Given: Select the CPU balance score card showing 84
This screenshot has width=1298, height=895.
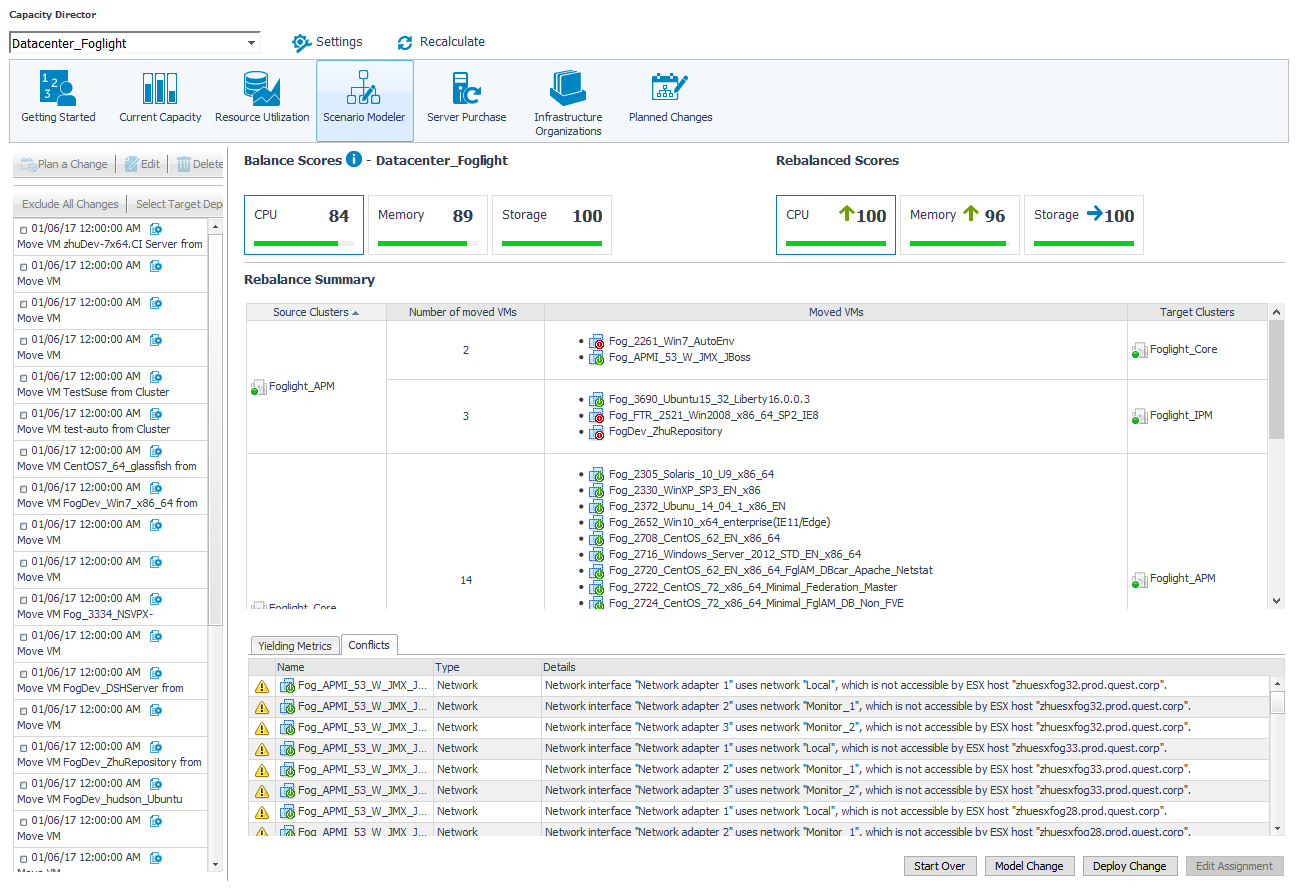Looking at the screenshot, I should coord(304,225).
